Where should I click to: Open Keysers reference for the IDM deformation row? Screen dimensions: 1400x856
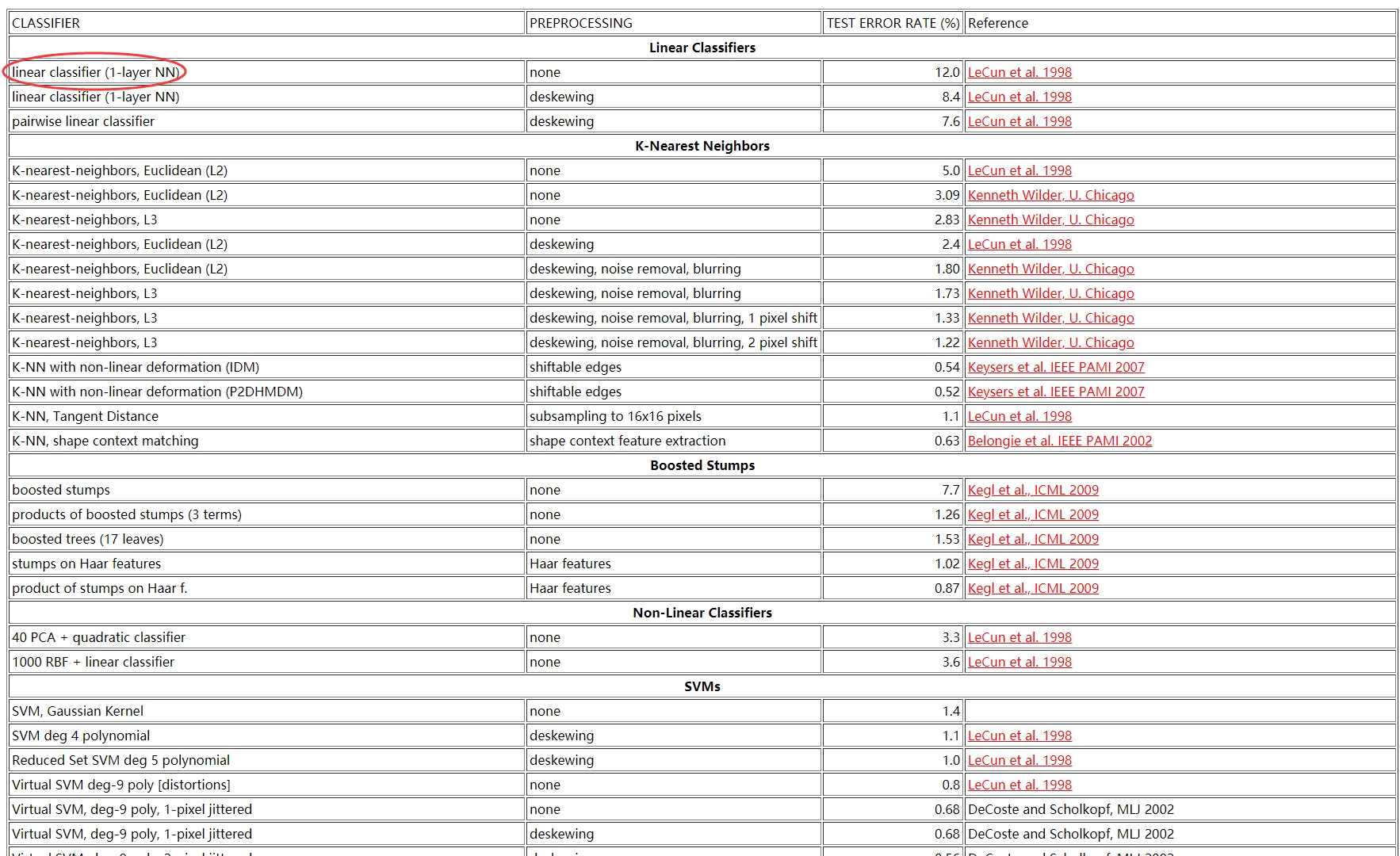1055,367
